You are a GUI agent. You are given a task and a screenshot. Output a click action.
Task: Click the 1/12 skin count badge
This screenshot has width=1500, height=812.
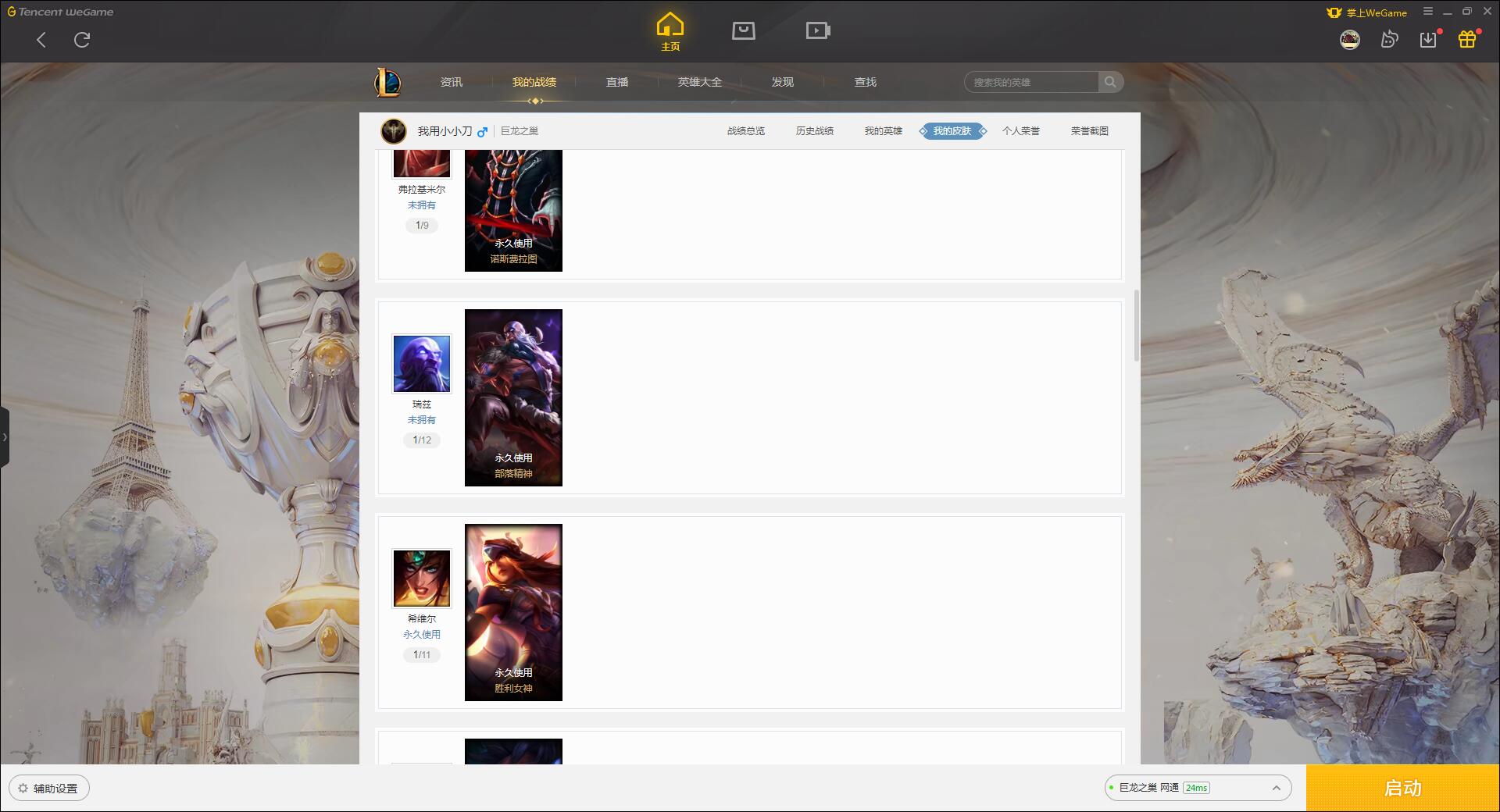pyautogui.click(x=422, y=440)
